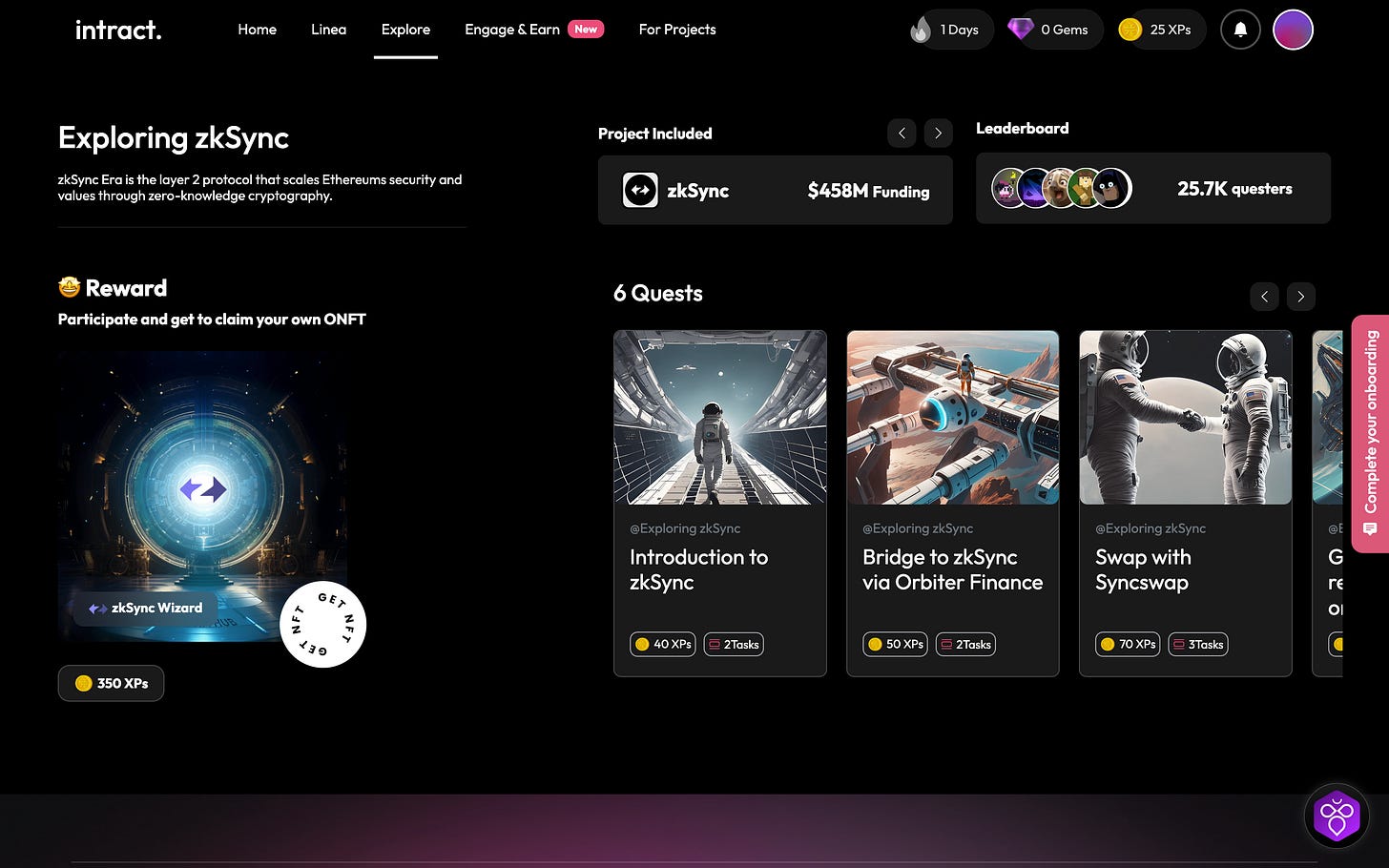This screenshot has height=868, width=1389.
Task: Click the flame streak icon
Action: click(921, 30)
